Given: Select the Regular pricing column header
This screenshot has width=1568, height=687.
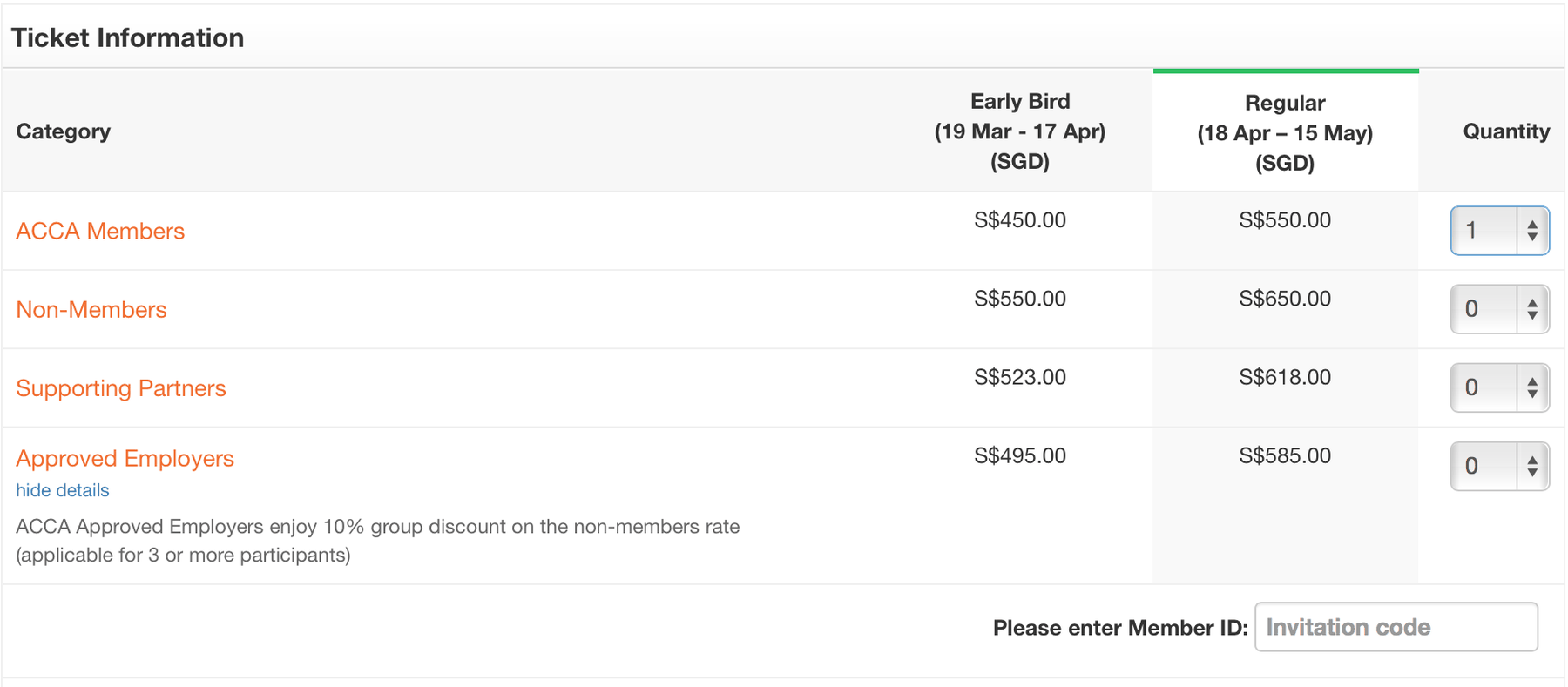Looking at the screenshot, I should (1285, 132).
